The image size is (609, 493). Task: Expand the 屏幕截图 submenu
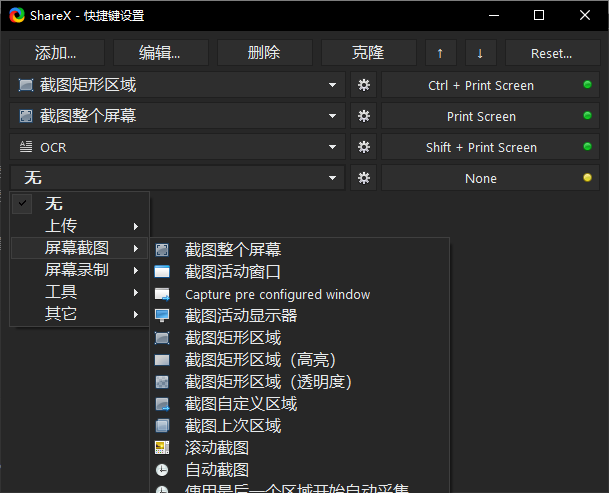click(79, 248)
